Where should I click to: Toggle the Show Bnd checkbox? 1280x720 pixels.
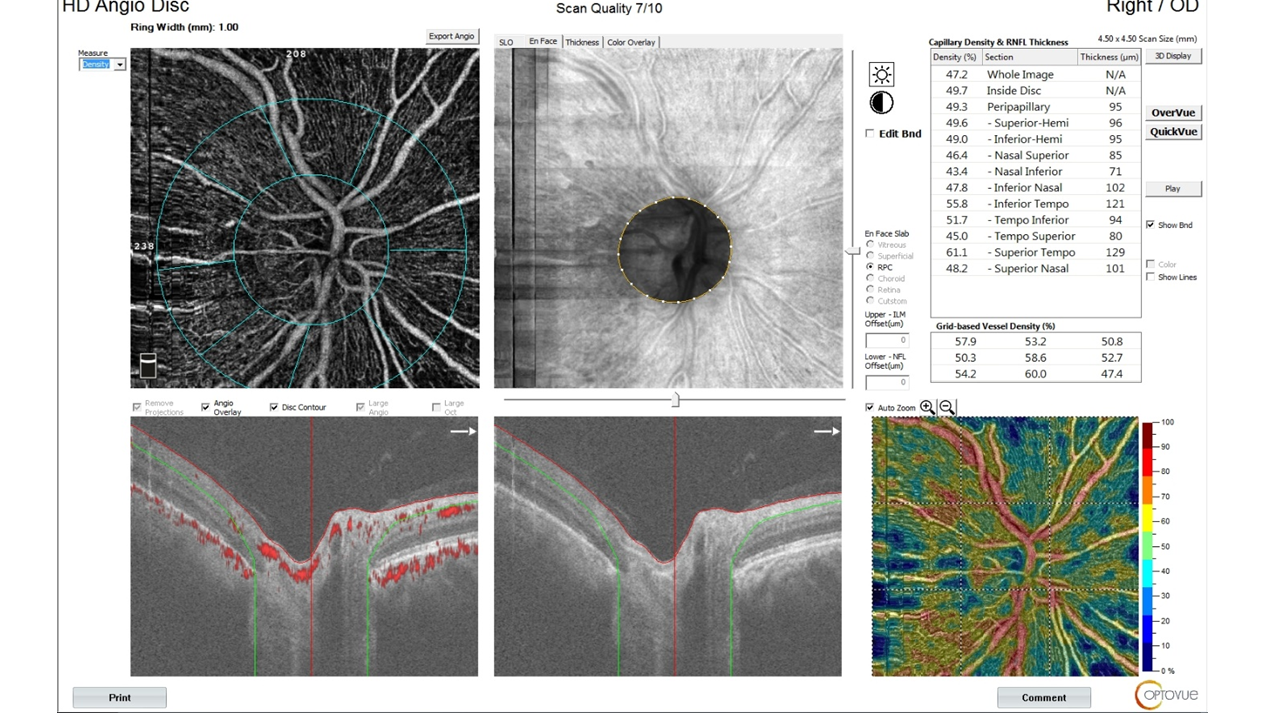[1150, 225]
